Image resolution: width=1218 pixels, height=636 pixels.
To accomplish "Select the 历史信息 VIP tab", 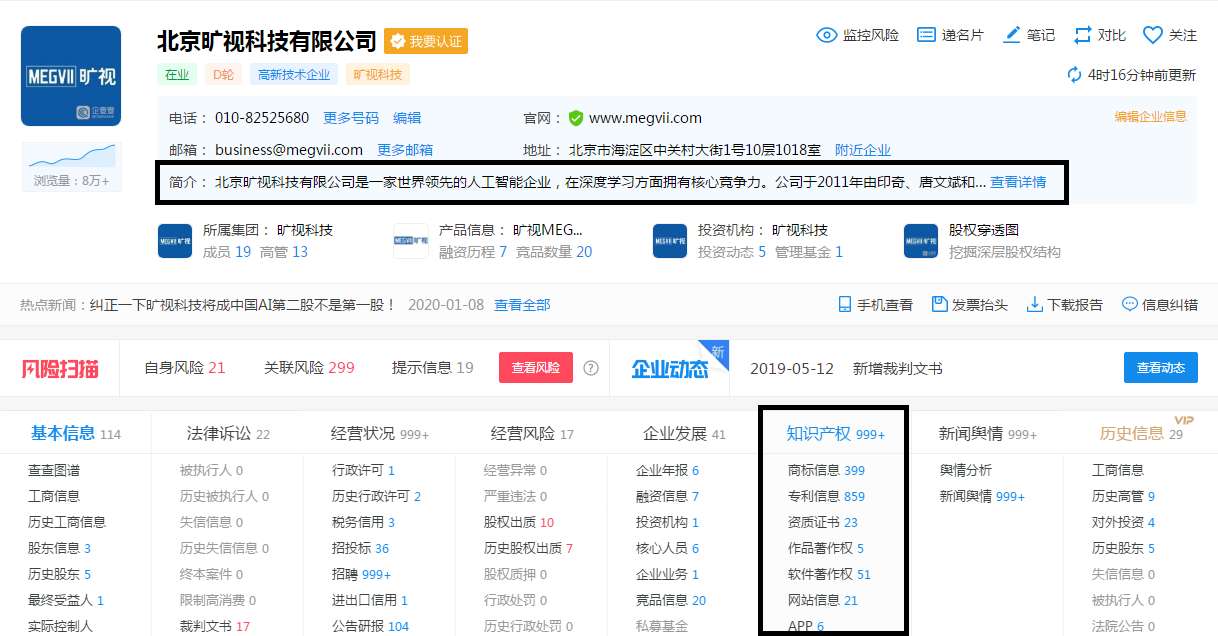I will coord(1141,434).
